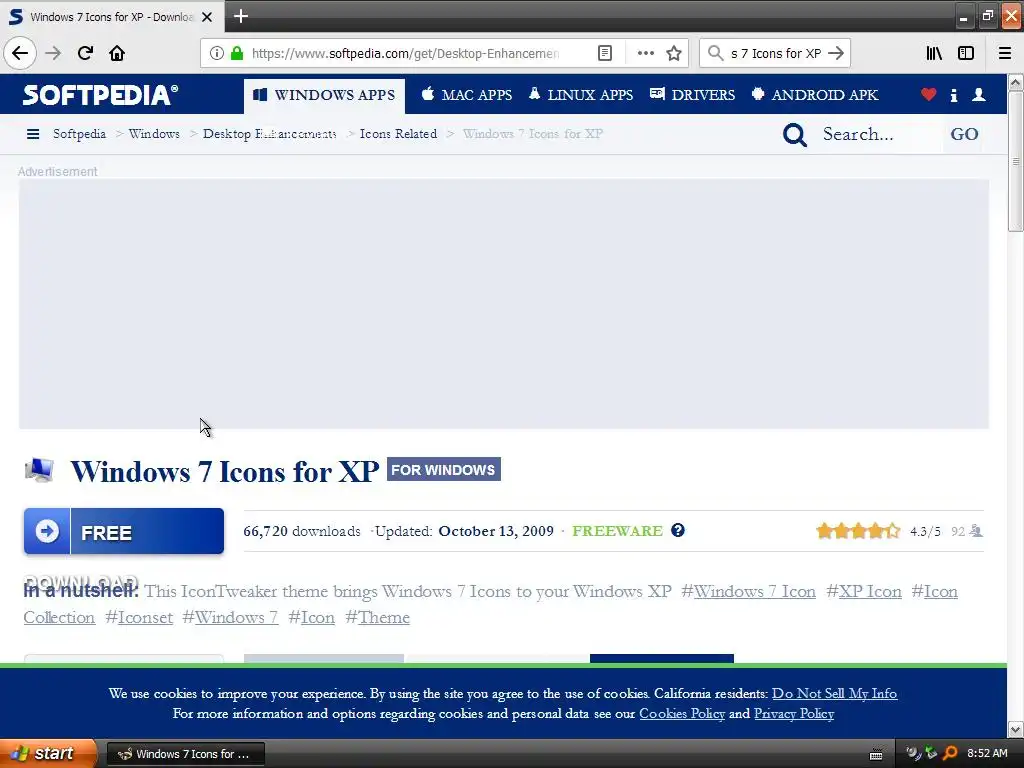The height and width of the screenshot is (768, 1024).
Task: Click Do Not Sell My Info link
Action: point(835,694)
